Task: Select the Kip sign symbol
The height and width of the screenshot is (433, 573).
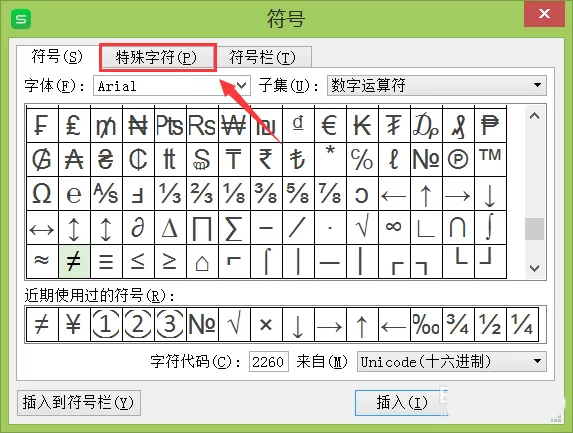Action: pos(363,125)
